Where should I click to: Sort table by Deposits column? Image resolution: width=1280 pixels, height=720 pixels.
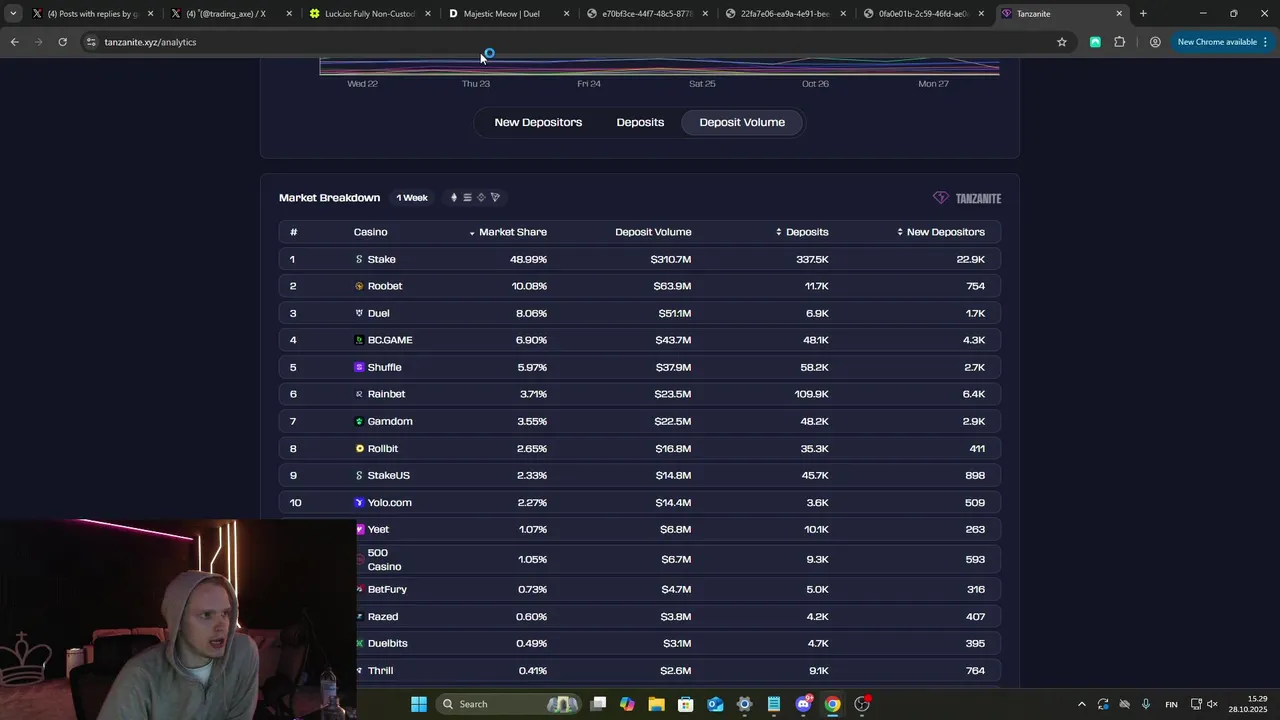(x=802, y=232)
